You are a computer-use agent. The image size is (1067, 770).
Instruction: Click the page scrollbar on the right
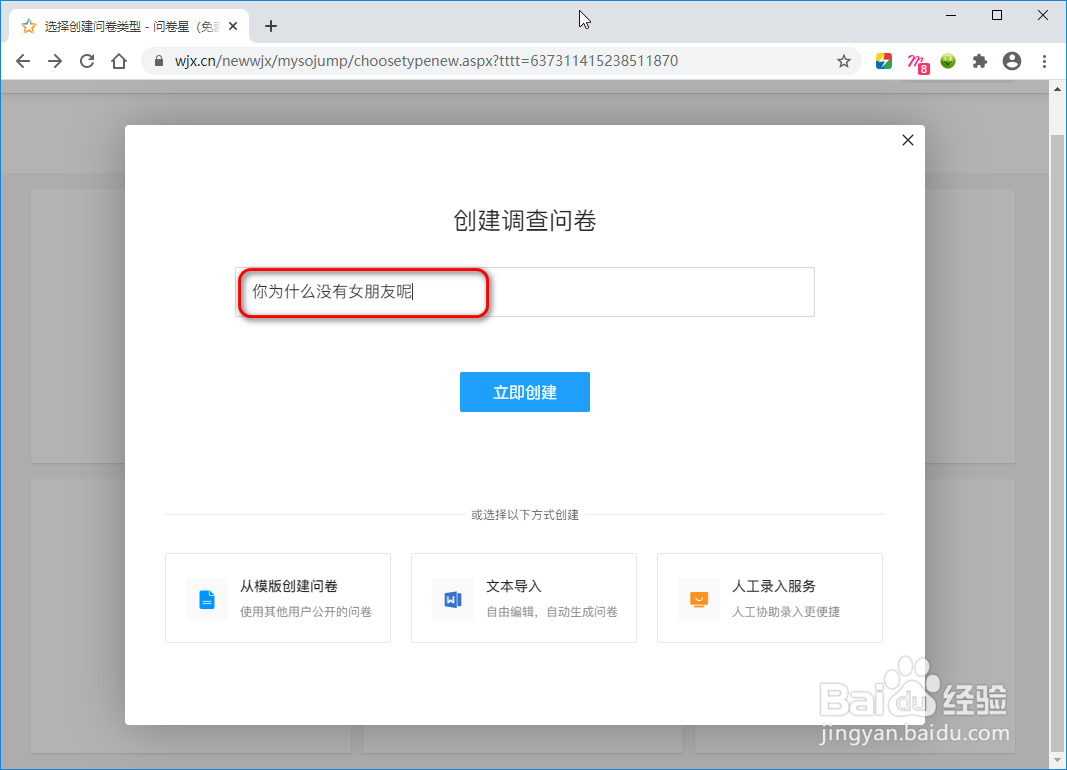click(x=1058, y=400)
